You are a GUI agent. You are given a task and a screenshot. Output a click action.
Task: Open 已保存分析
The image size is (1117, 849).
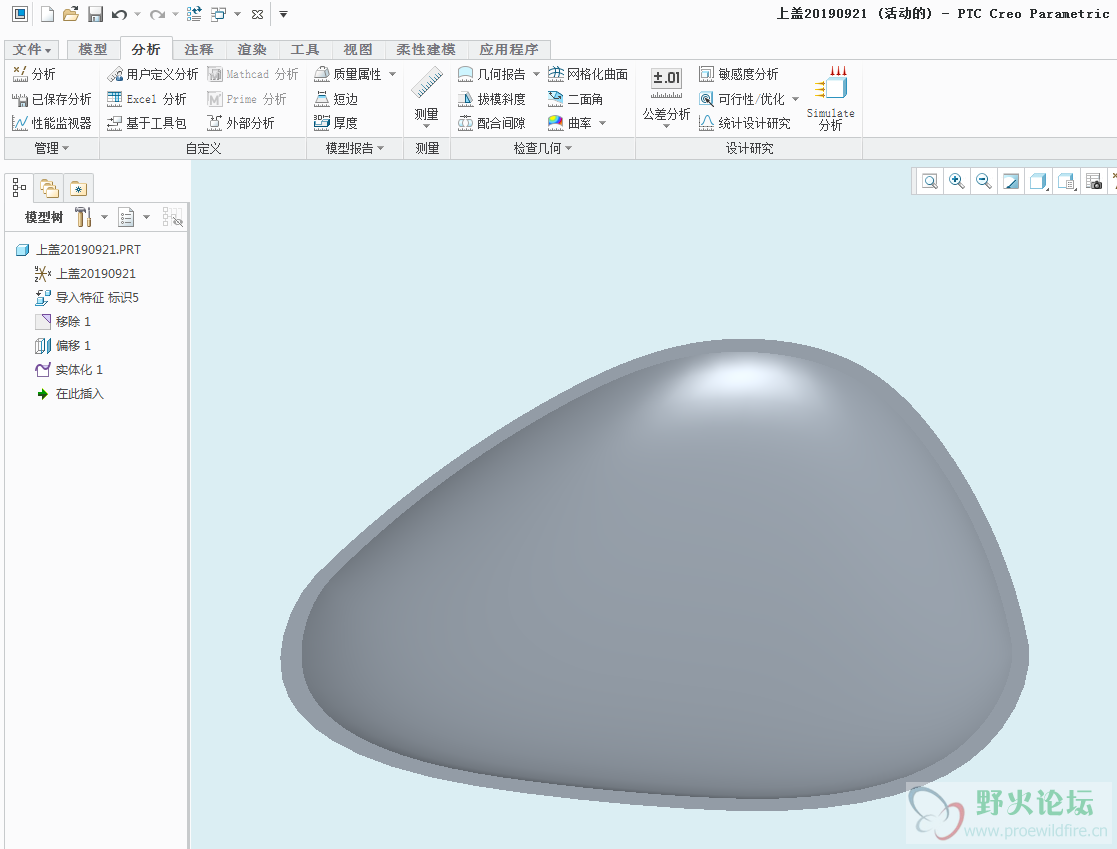click(51, 99)
